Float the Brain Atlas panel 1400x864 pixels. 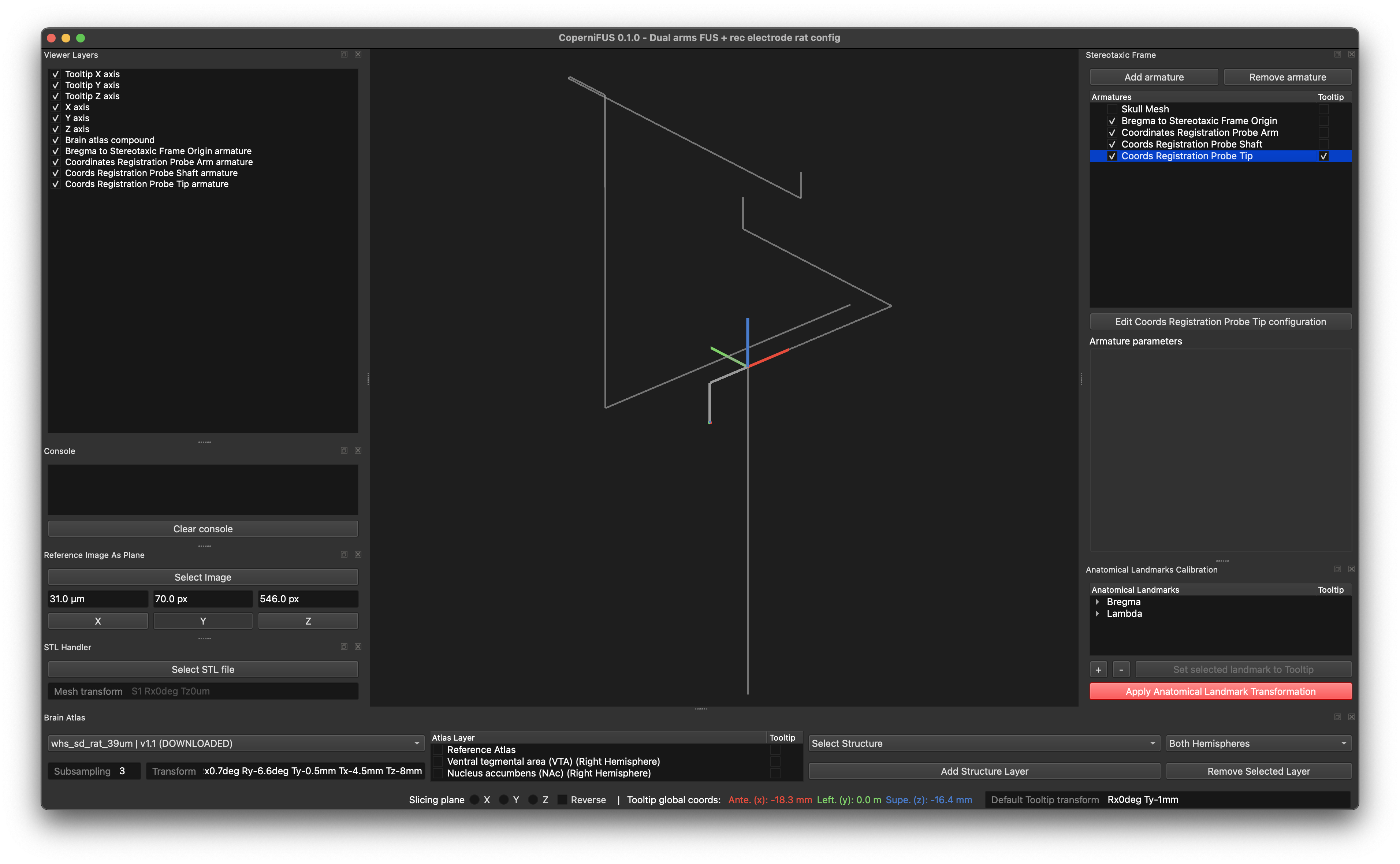[x=1338, y=716]
